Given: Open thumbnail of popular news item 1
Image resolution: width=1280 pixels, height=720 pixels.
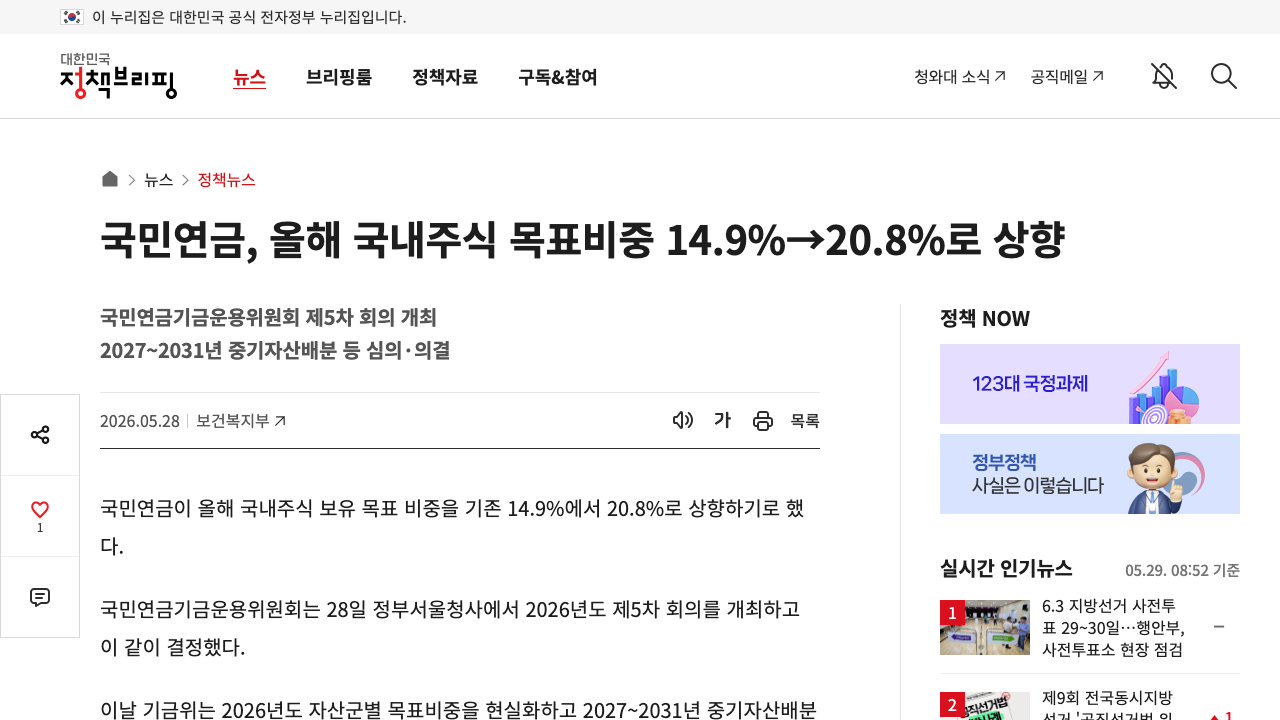Looking at the screenshot, I should pyautogui.click(x=985, y=627).
